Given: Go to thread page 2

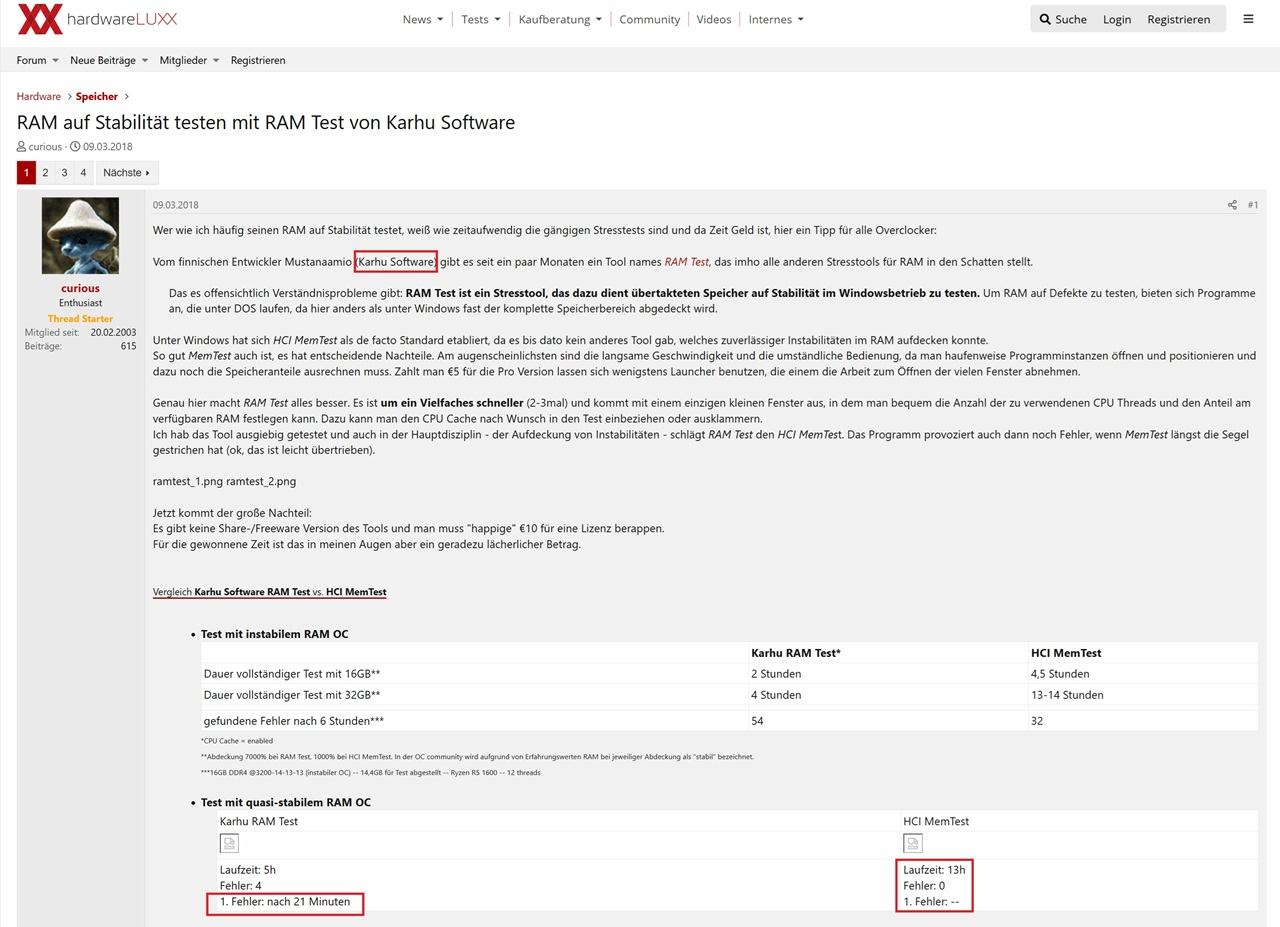Looking at the screenshot, I should pyautogui.click(x=45, y=172).
